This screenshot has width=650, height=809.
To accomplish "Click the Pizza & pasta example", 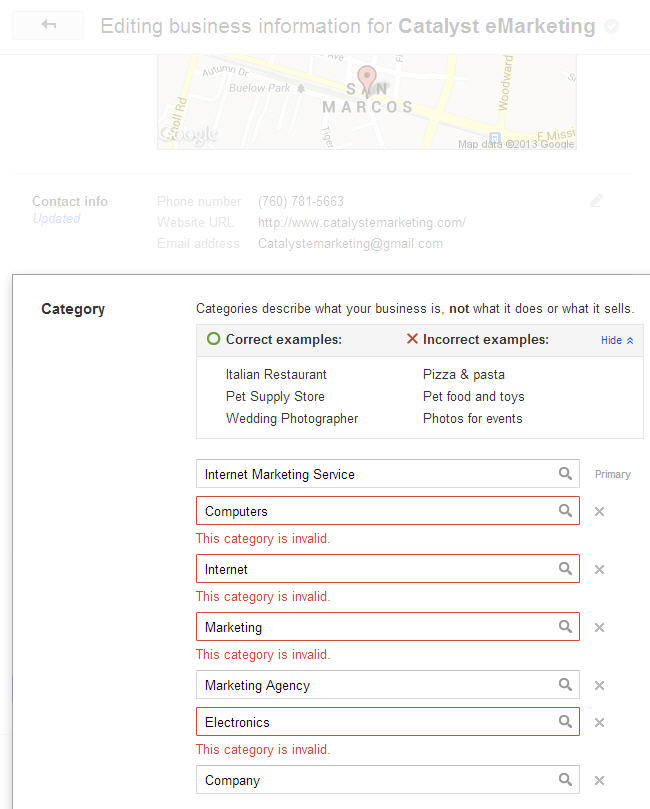I will coord(464,375).
